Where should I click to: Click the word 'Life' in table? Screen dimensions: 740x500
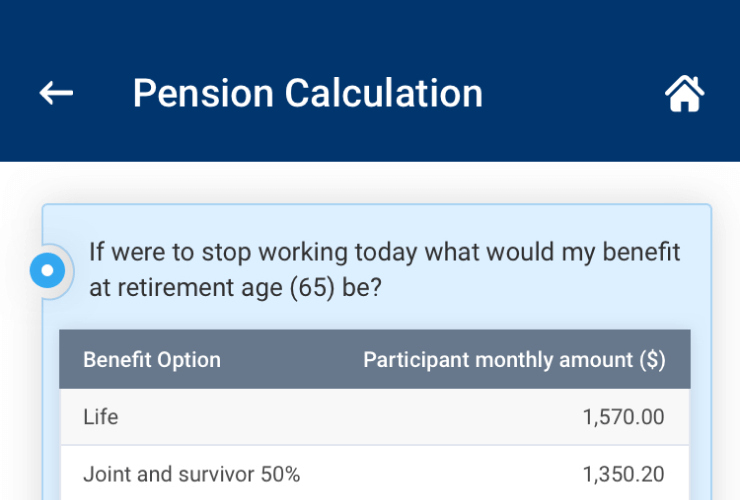pos(101,417)
